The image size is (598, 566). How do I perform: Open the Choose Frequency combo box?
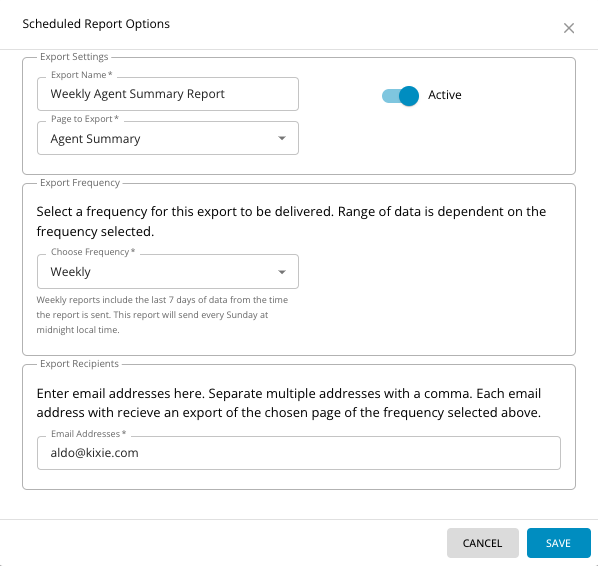[168, 272]
